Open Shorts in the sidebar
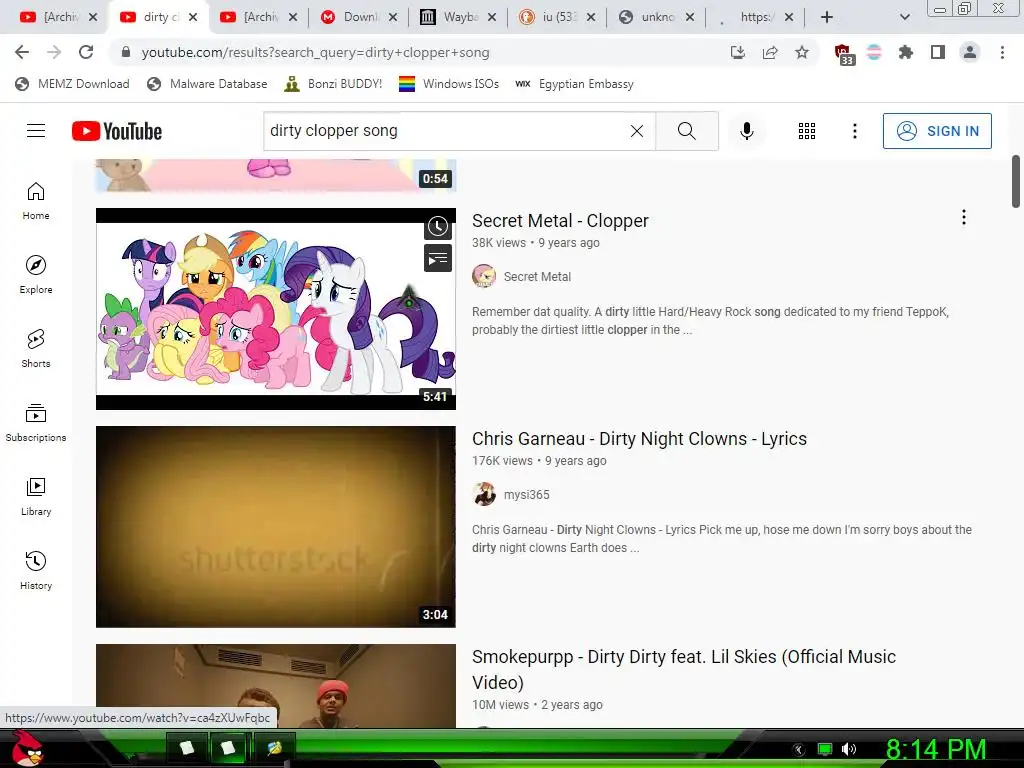1024x768 pixels. click(x=36, y=349)
